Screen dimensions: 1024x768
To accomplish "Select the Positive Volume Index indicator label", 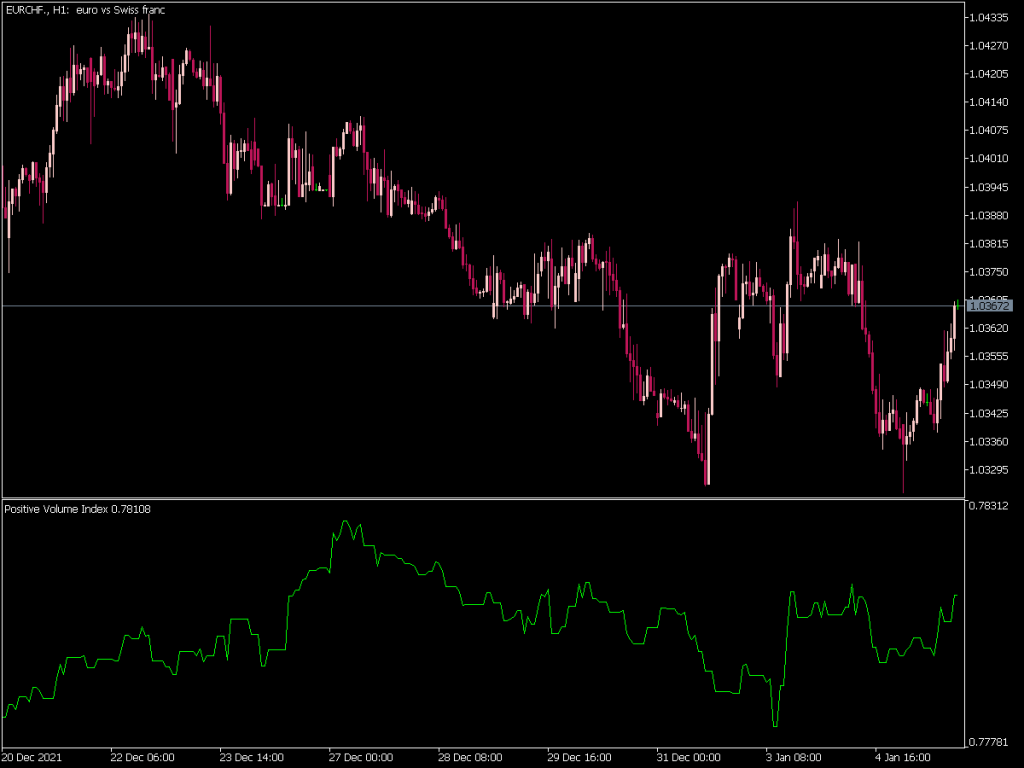I will pos(75,510).
